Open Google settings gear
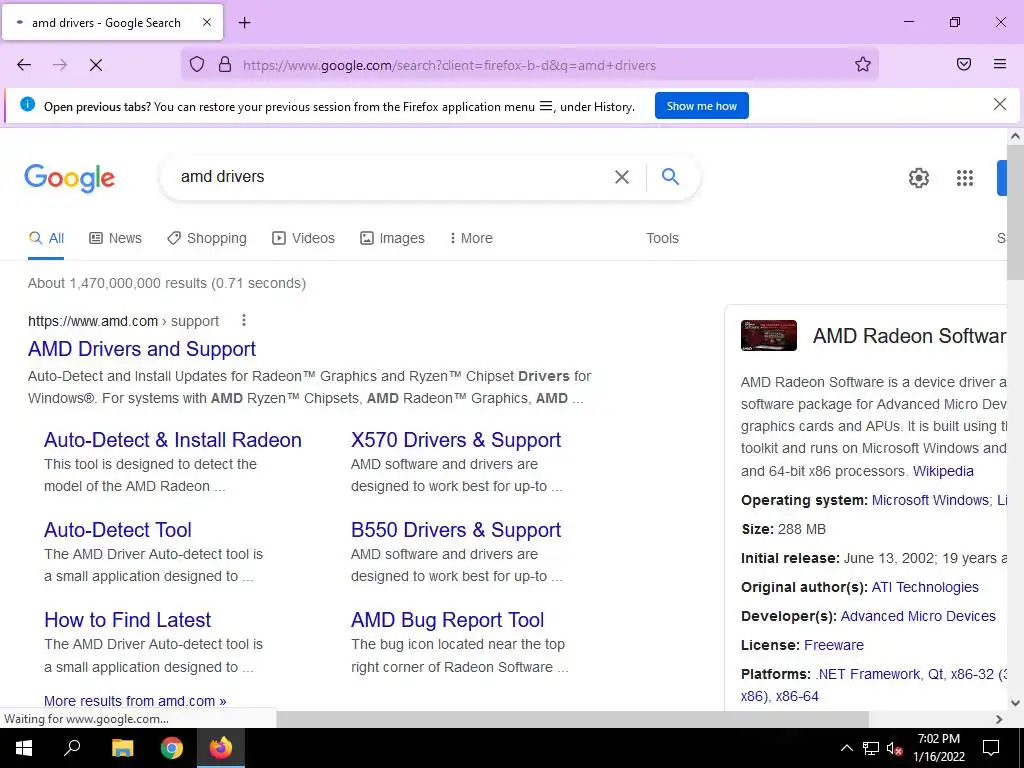 pos(919,178)
